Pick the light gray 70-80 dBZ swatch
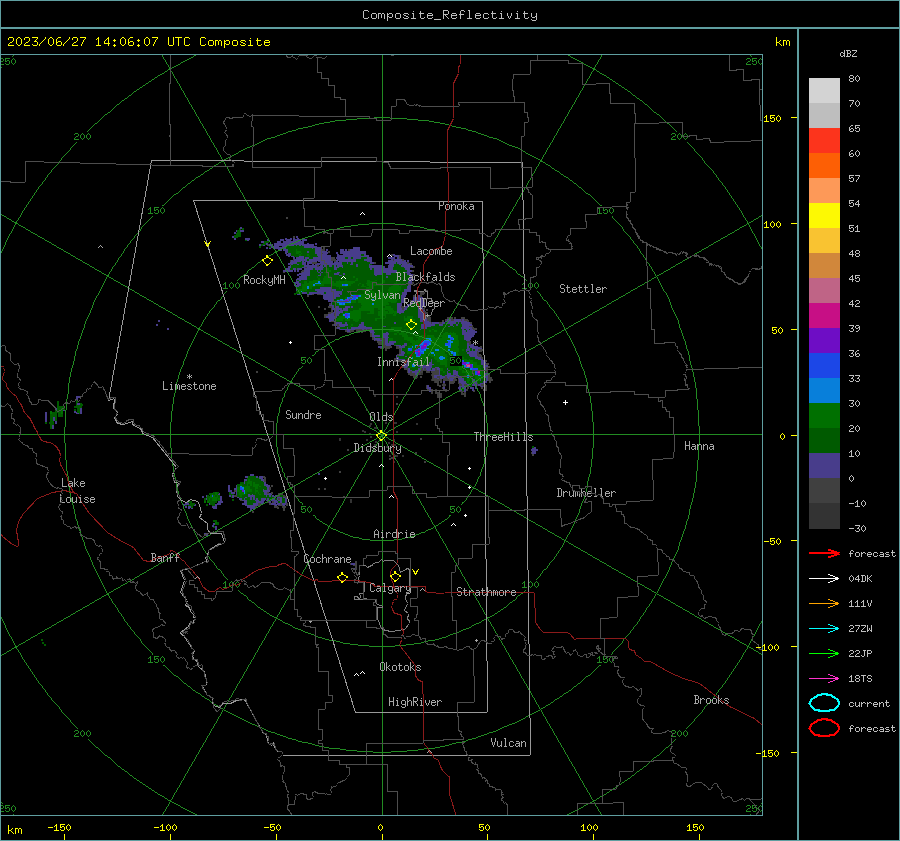This screenshot has height=841, width=900. click(824, 91)
